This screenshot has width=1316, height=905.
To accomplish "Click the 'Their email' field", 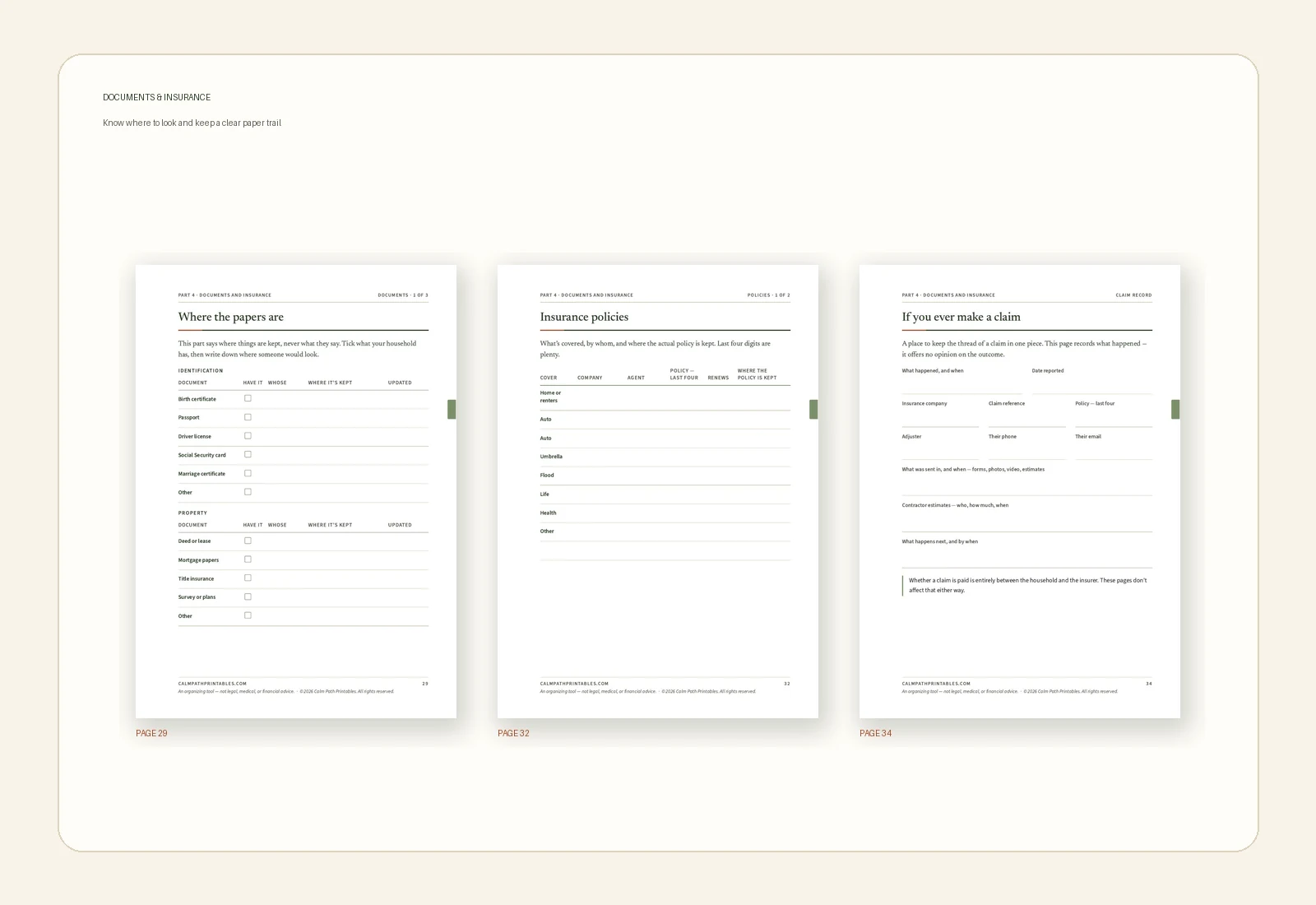I will (x=1114, y=446).
